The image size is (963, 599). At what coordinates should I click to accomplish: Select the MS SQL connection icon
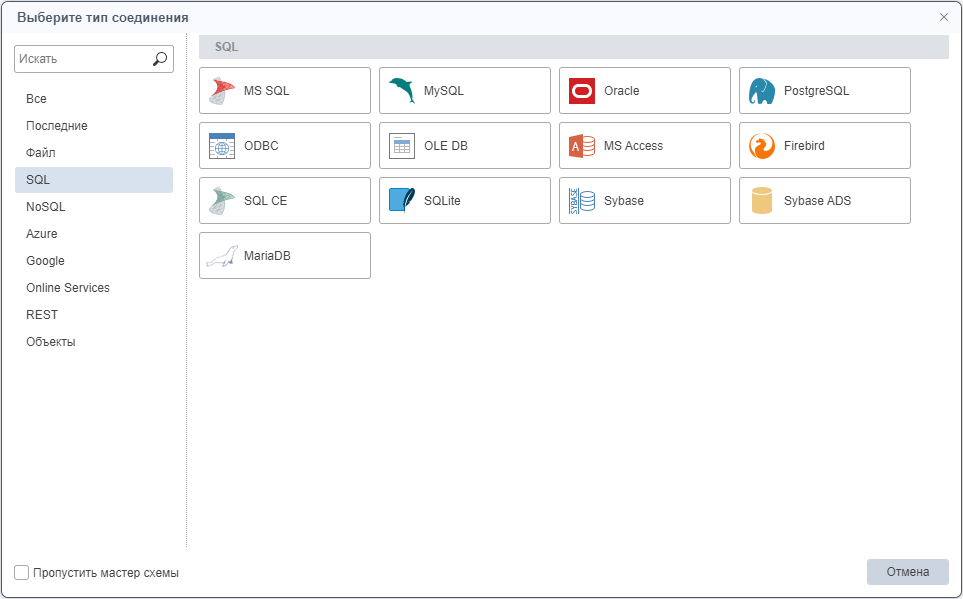(x=222, y=91)
